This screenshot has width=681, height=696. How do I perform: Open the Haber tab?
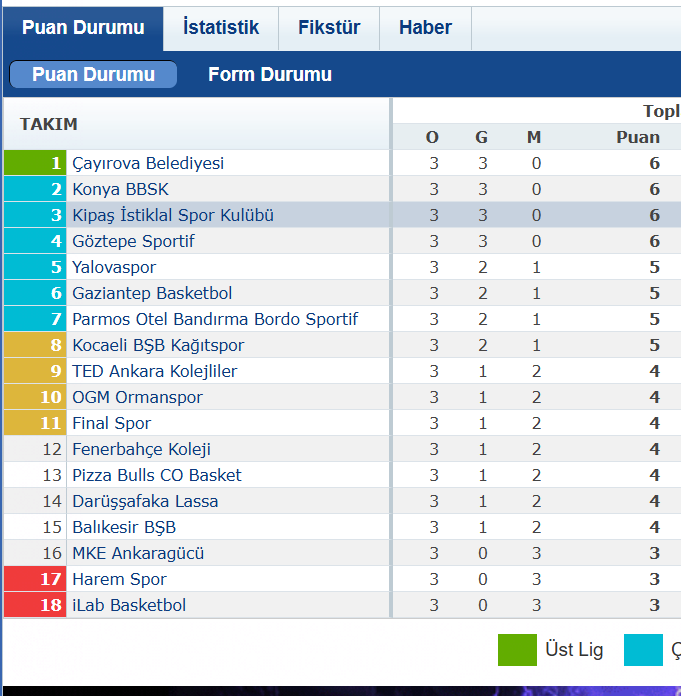pos(425,27)
